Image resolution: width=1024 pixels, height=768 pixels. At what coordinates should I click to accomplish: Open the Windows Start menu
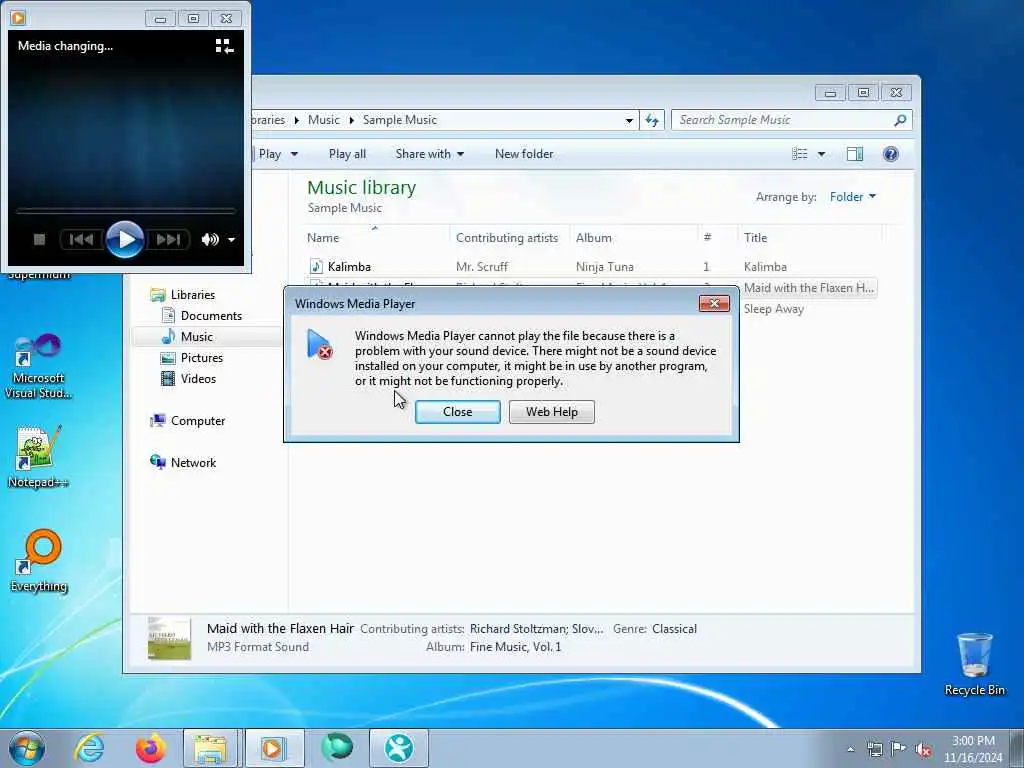[27, 748]
